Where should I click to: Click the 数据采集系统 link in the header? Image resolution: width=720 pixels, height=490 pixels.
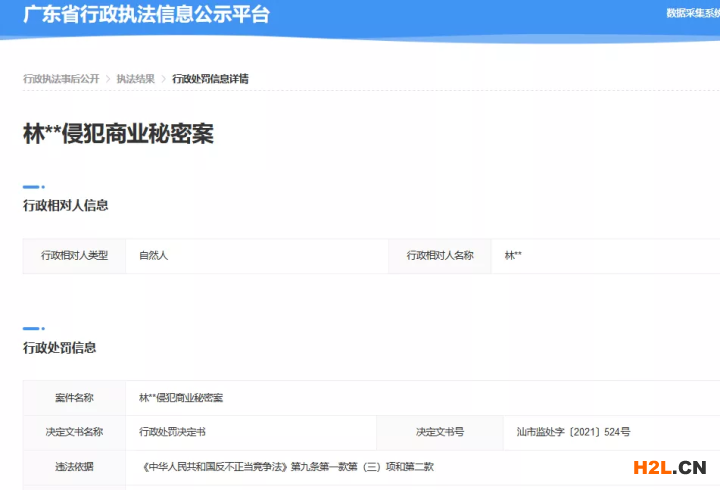(x=693, y=13)
